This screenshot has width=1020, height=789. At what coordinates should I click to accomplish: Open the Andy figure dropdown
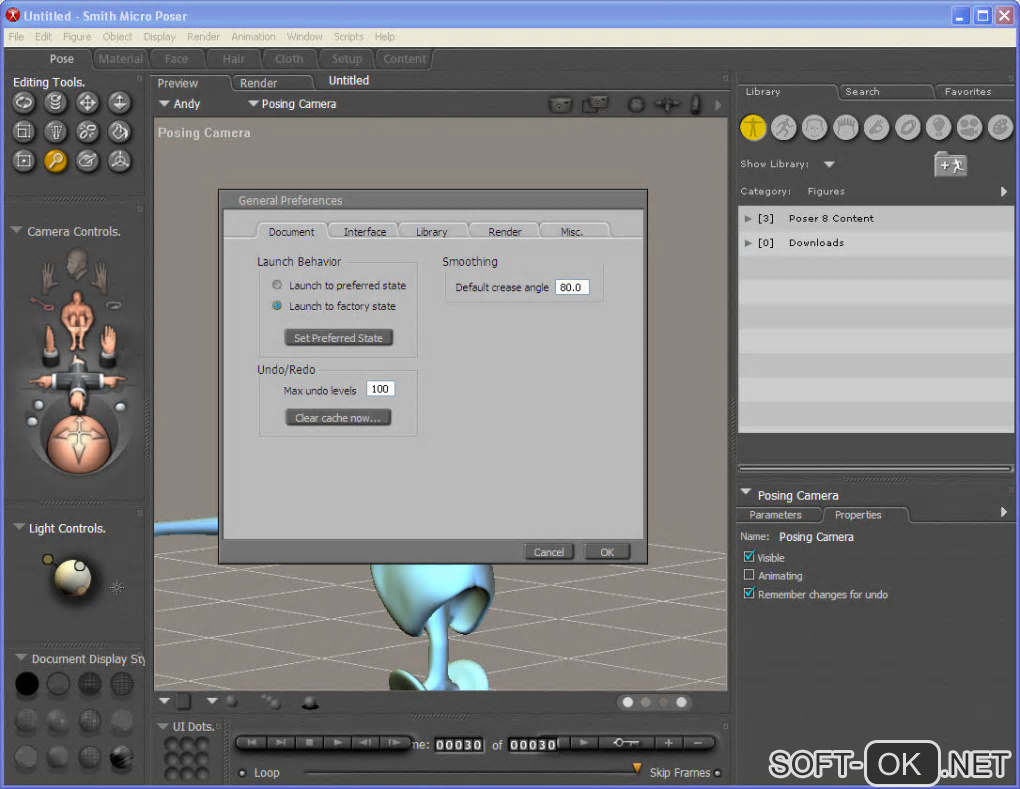click(x=180, y=103)
